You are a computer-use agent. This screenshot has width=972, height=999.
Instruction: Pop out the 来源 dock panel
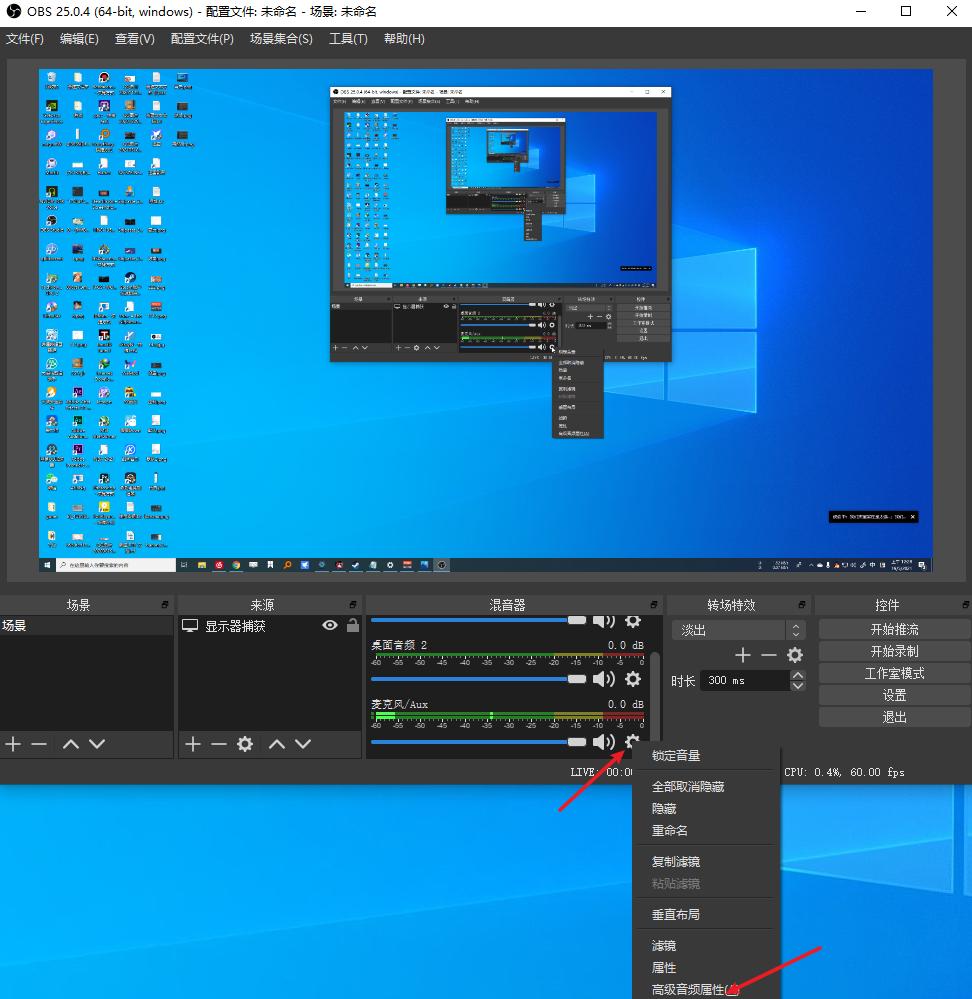[353, 604]
